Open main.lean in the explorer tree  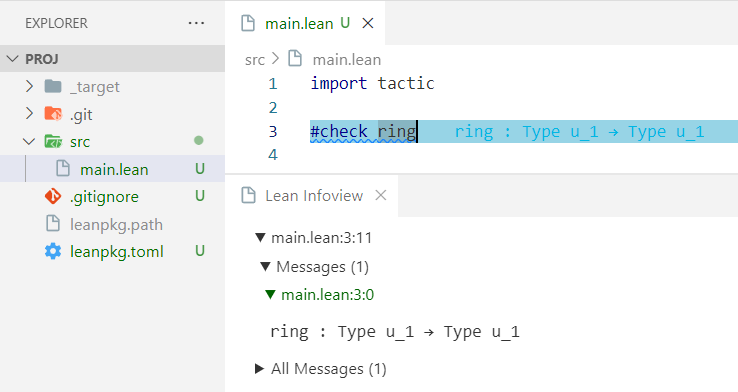[x=114, y=169]
